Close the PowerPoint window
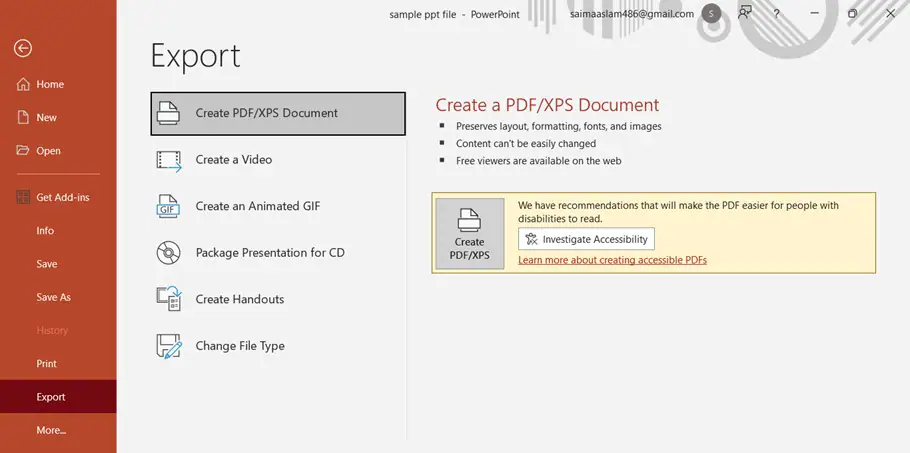Image resolution: width=910 pixels, height=453 pixels. pos(890,13)
